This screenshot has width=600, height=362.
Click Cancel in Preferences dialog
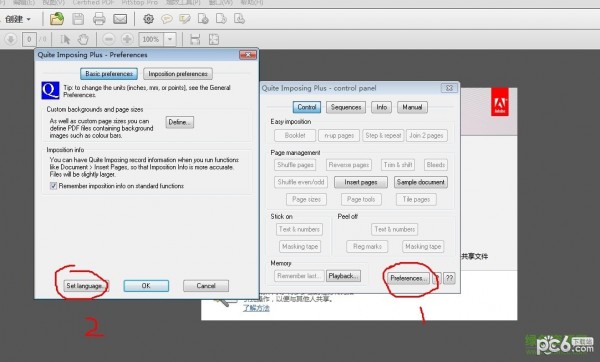[206, 285]
